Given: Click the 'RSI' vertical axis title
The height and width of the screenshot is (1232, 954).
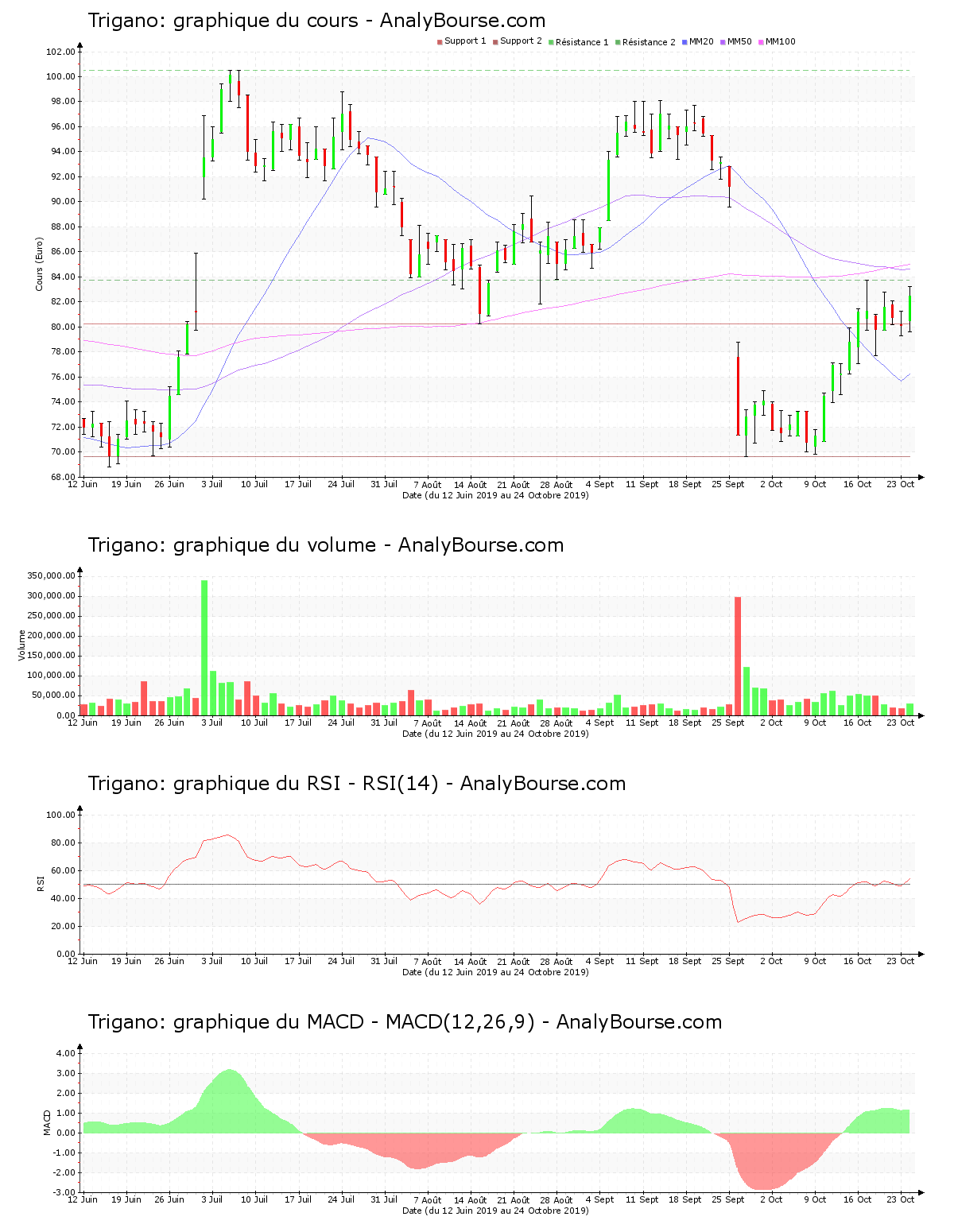Looking at the screenshot, I should click(x=40, y=884).
